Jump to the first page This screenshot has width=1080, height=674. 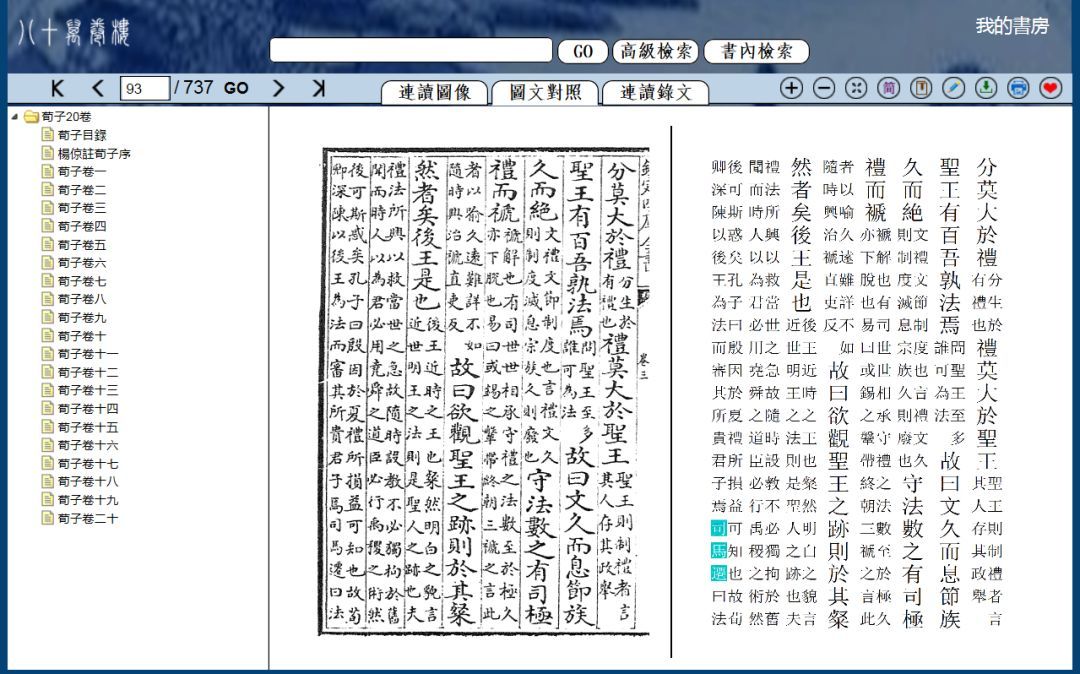click(57, 89)
